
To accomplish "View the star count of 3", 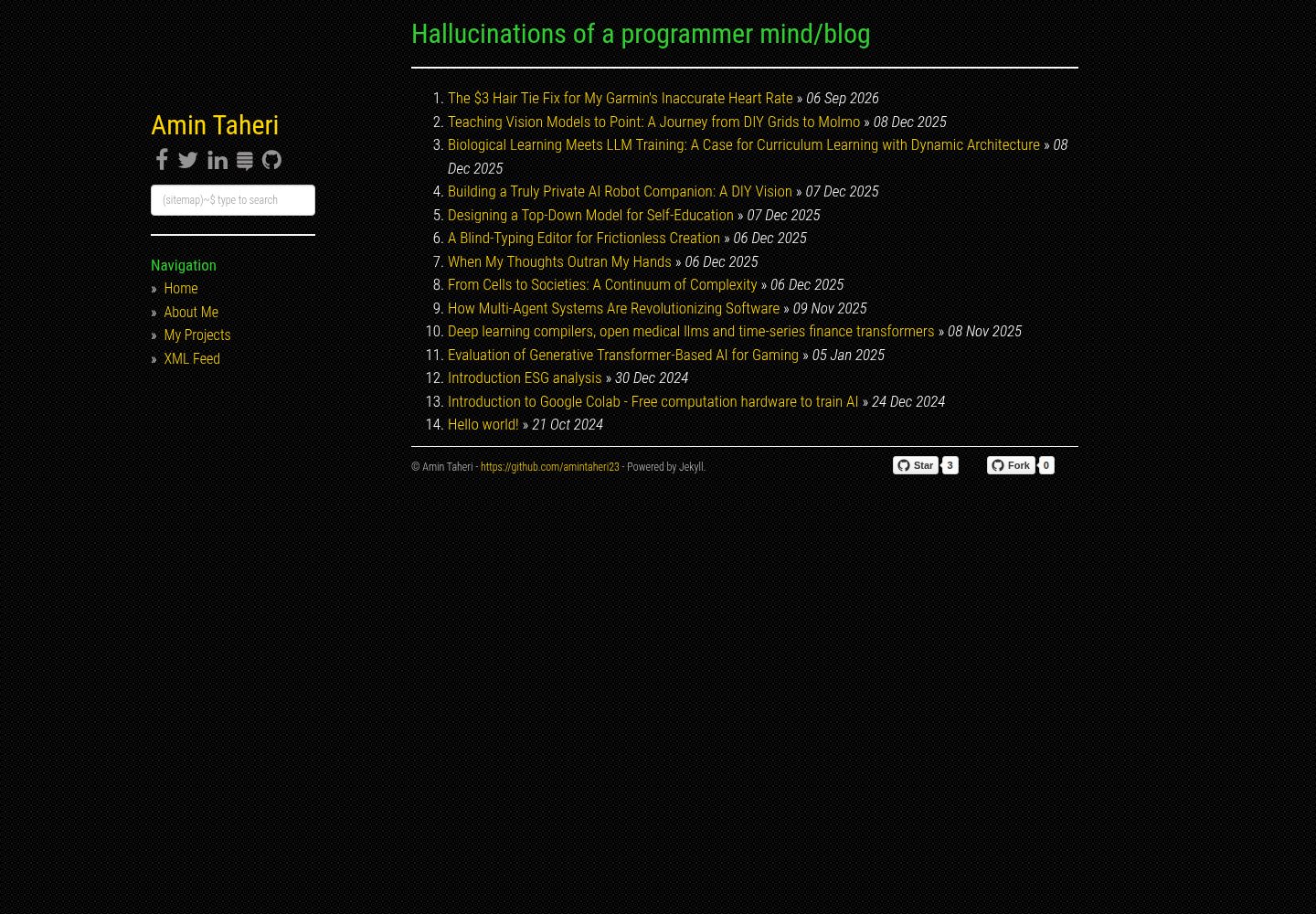I will 950,465.
